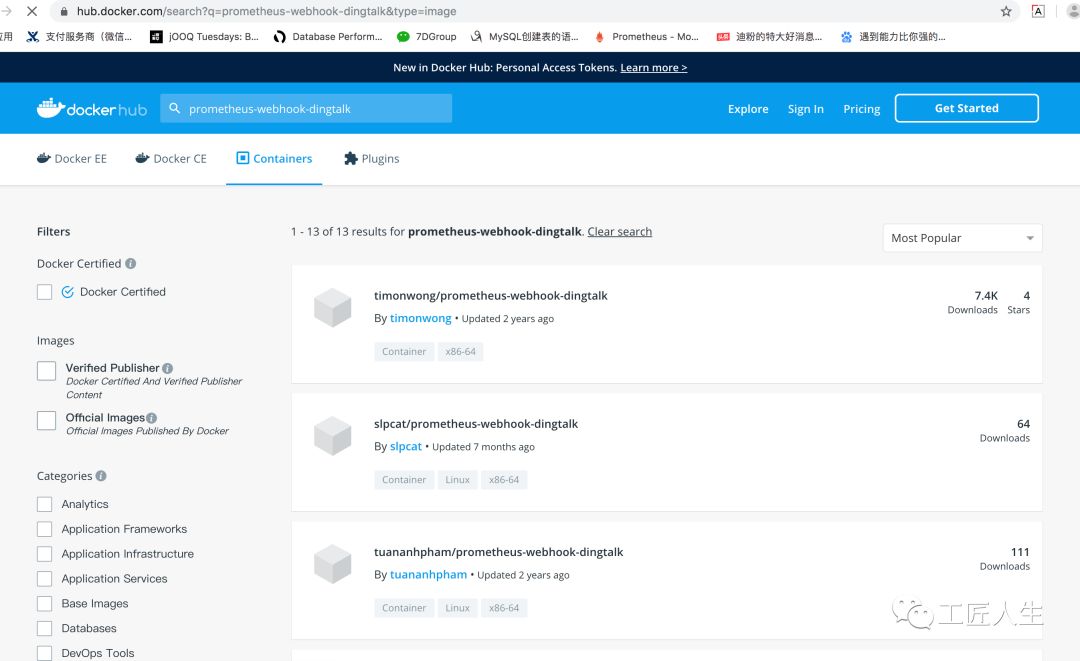Click the timonwong publisher link

coord(420,317)
